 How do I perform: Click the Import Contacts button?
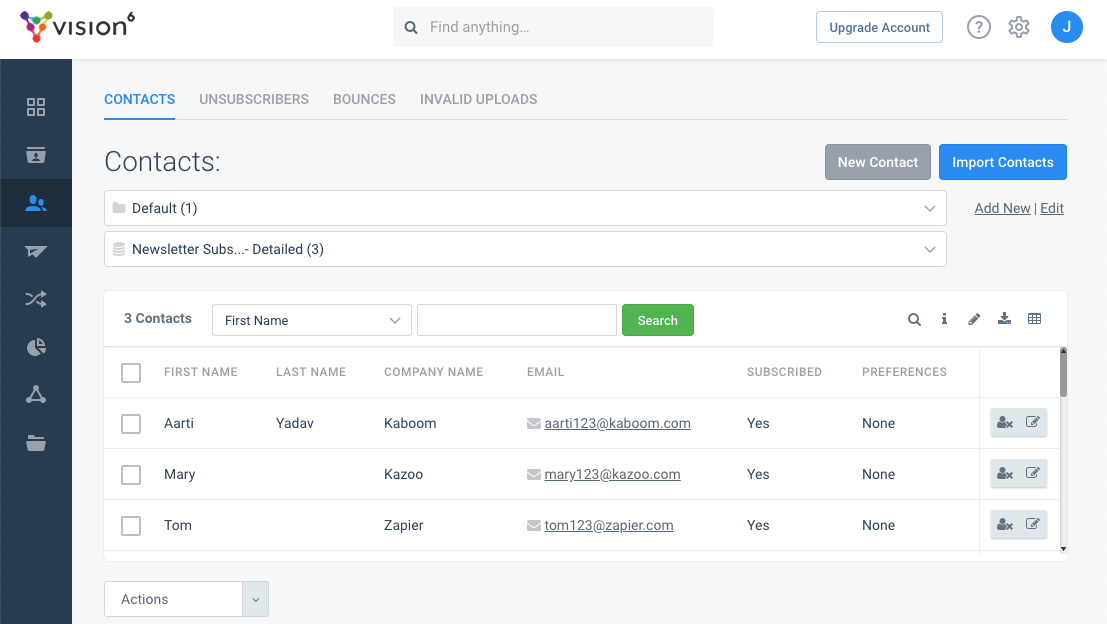pos(1002,162)
